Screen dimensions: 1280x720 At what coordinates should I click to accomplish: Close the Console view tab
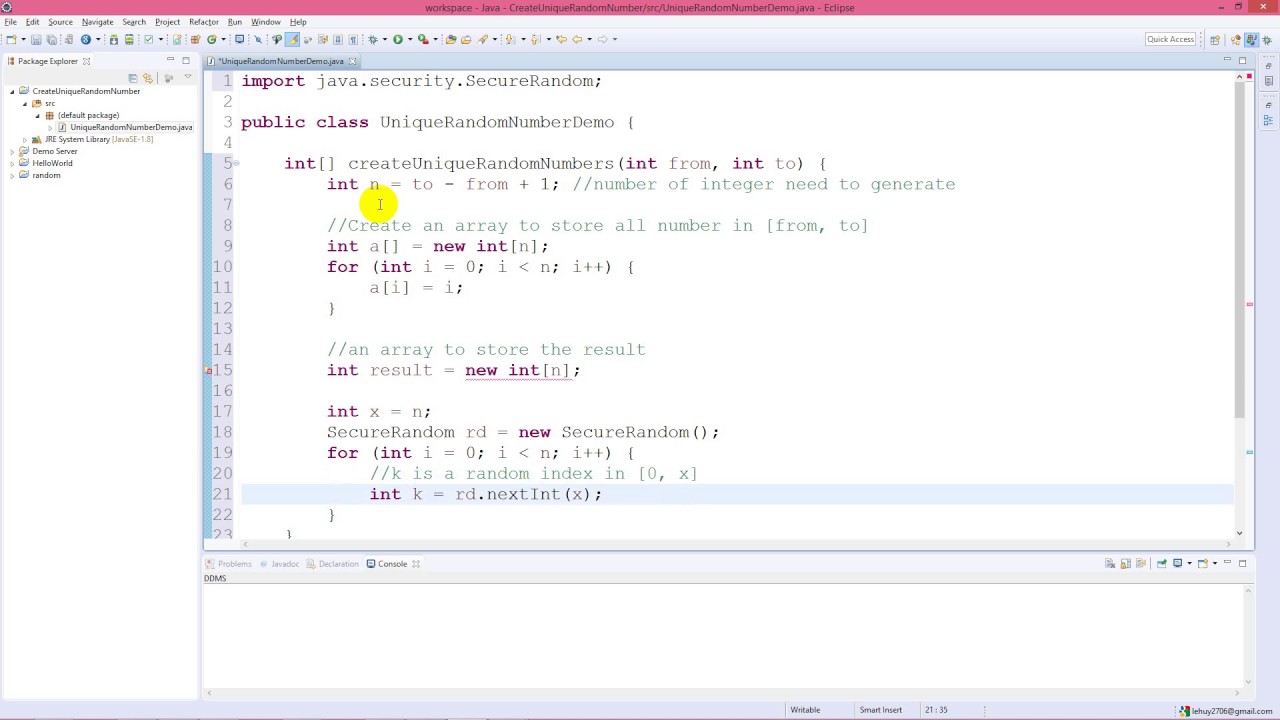coord(416,564)
